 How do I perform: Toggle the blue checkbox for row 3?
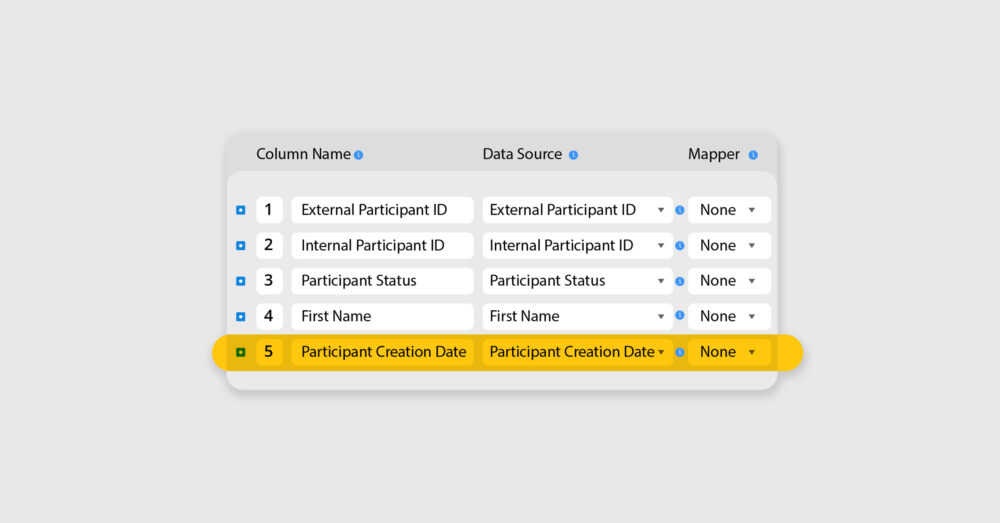click(240, 281)
